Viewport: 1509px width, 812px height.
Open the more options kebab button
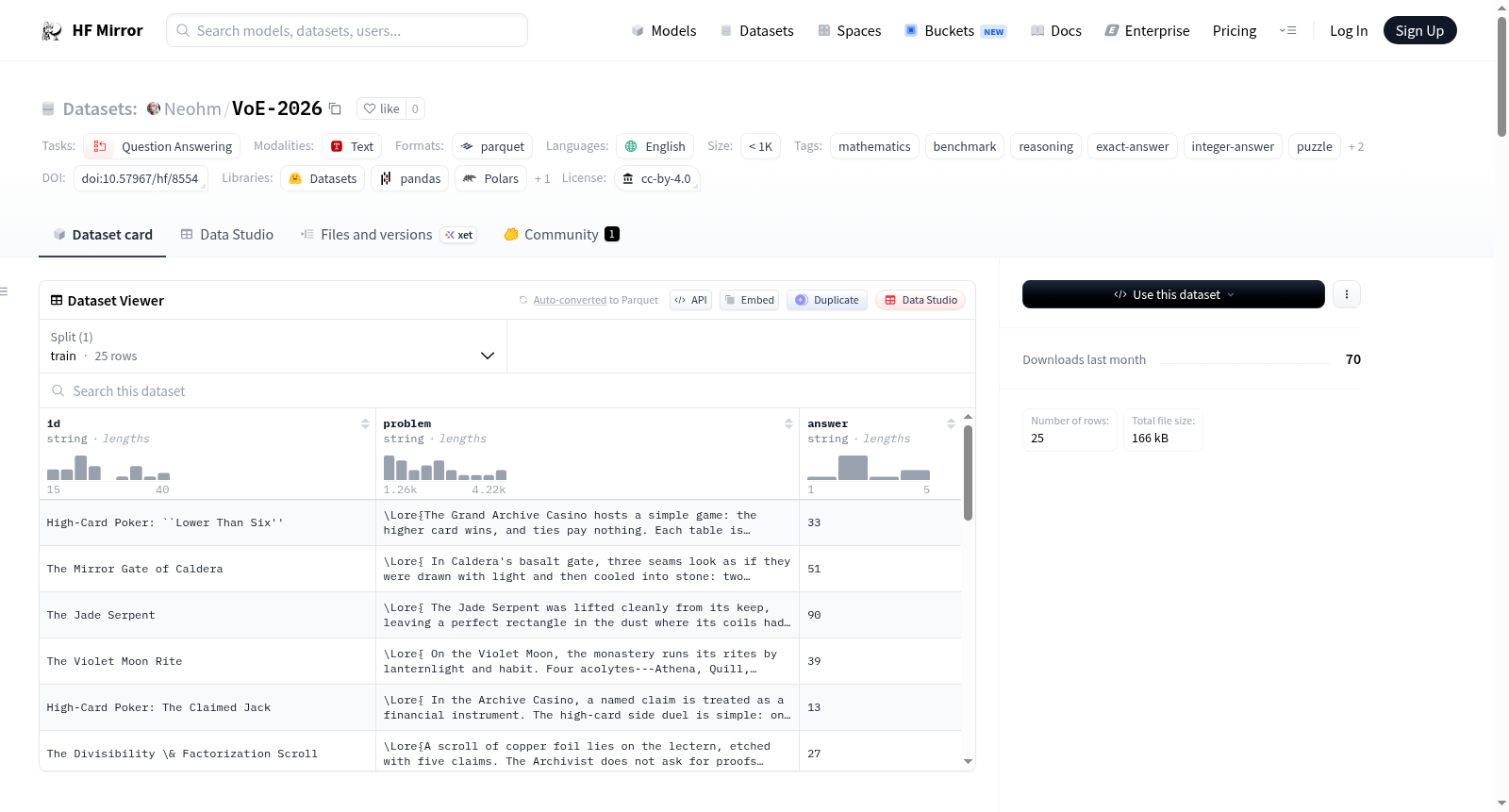click(x=1346, y=294)
